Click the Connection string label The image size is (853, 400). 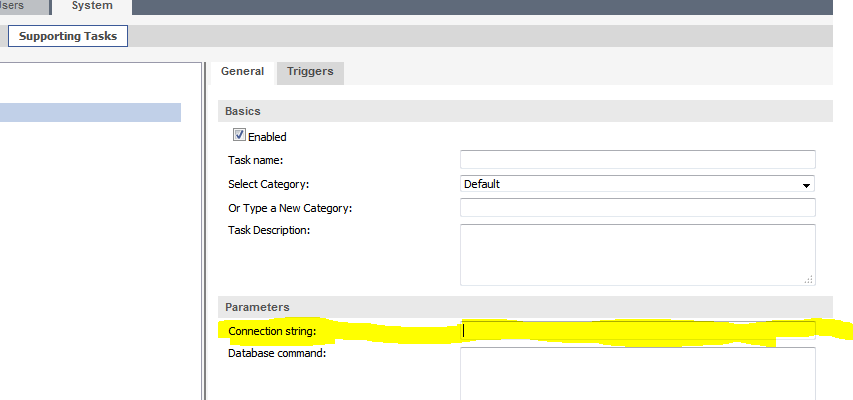pos(272,331)
